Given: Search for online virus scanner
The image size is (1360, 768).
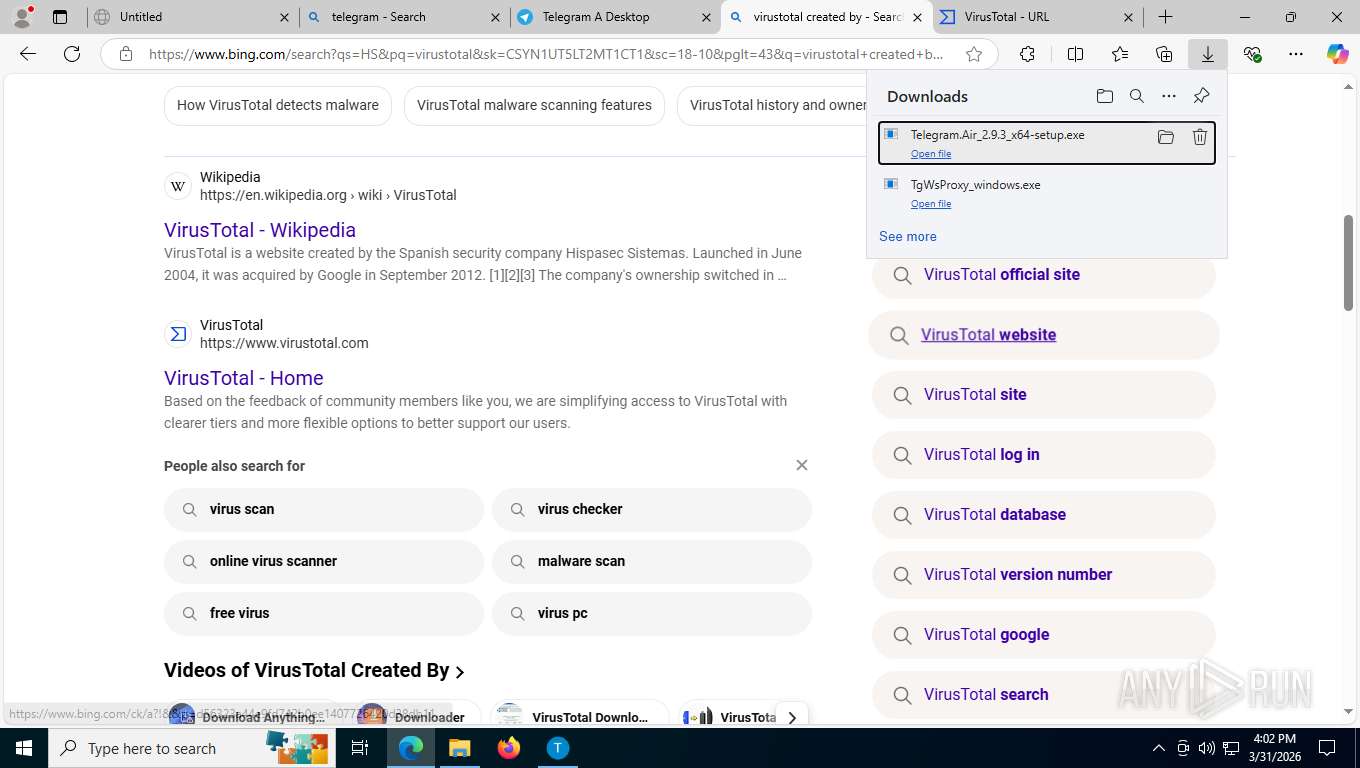Looking at the screenshot, I should [x=324, y=561].
